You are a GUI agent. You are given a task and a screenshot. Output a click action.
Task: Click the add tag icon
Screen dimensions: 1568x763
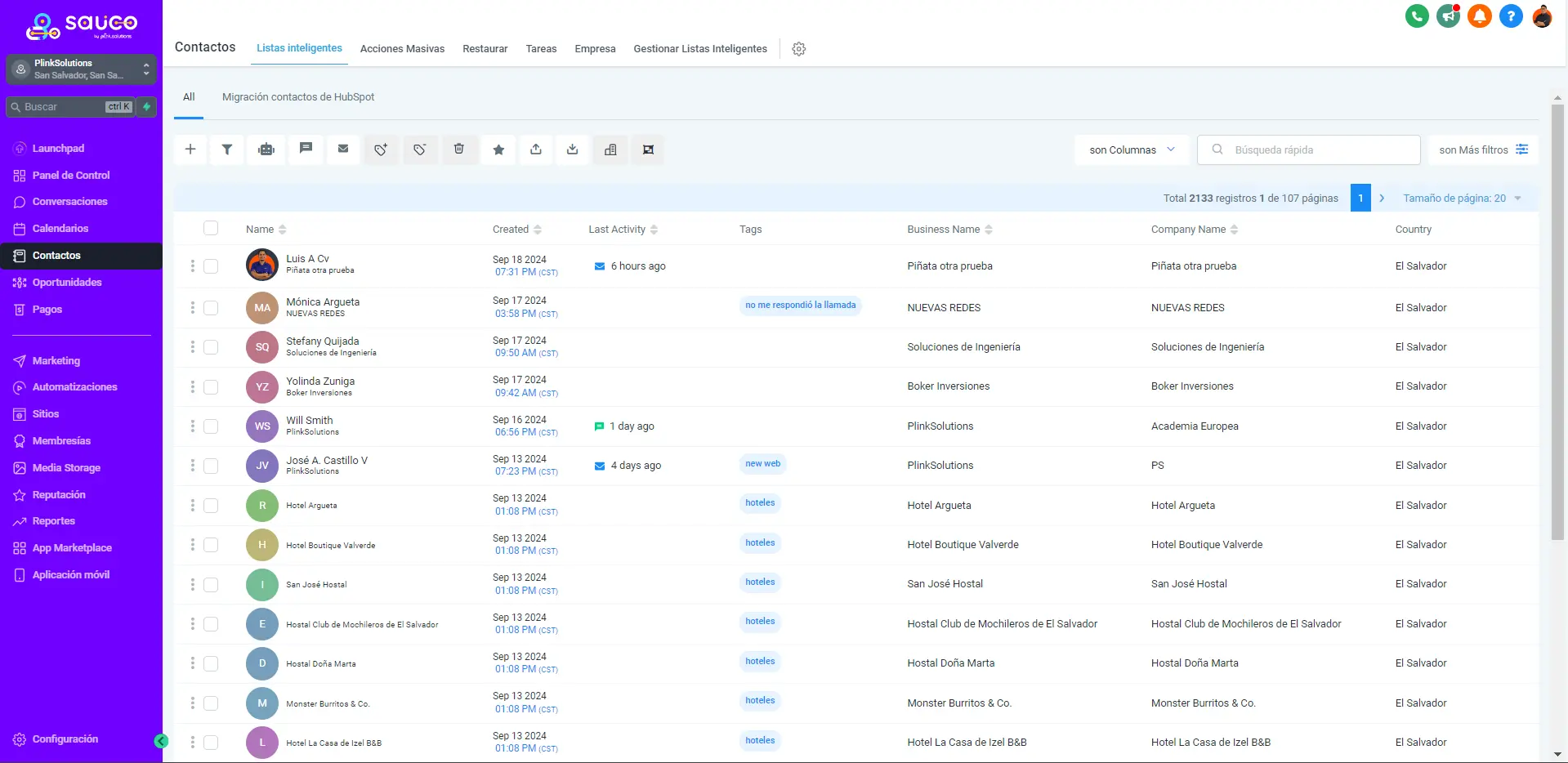pos(381,149)
